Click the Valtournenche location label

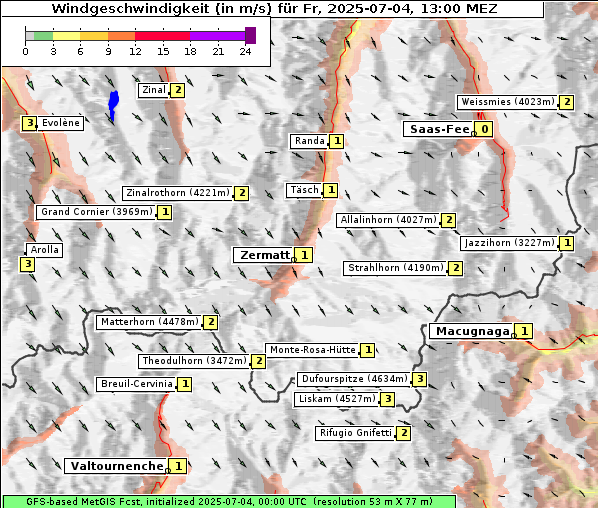(117, 466)
